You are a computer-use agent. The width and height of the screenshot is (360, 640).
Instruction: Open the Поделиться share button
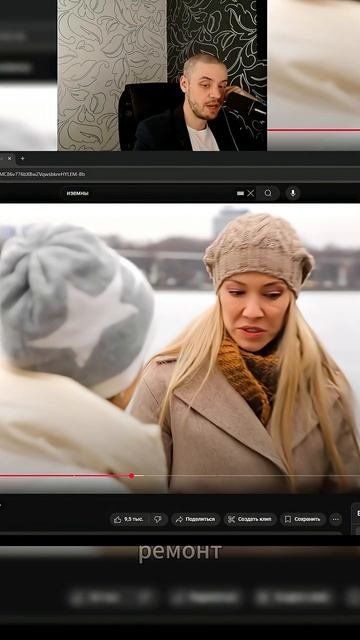click(x=196, y=519)
